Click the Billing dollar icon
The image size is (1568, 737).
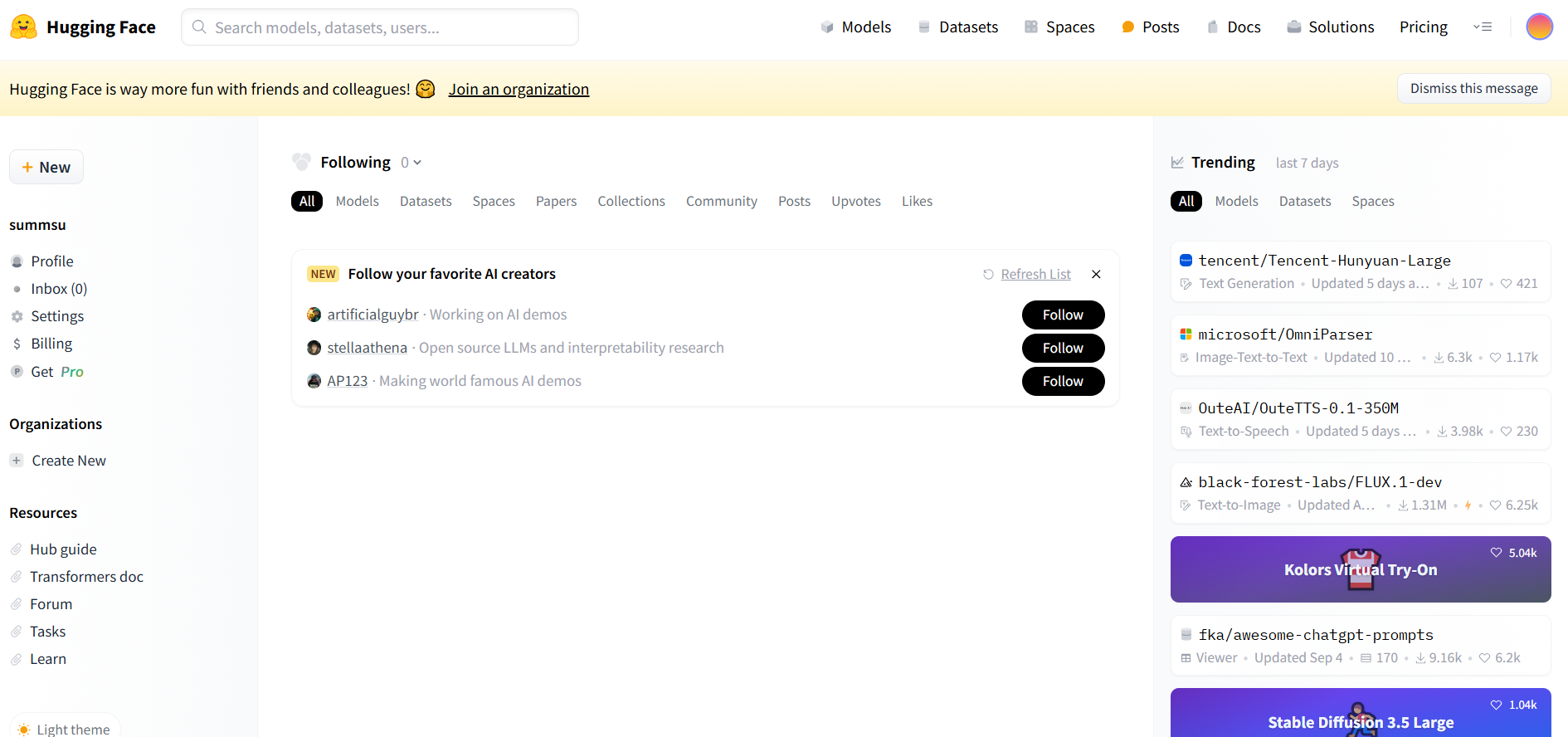pyautogui.click(x=17, y=344)
